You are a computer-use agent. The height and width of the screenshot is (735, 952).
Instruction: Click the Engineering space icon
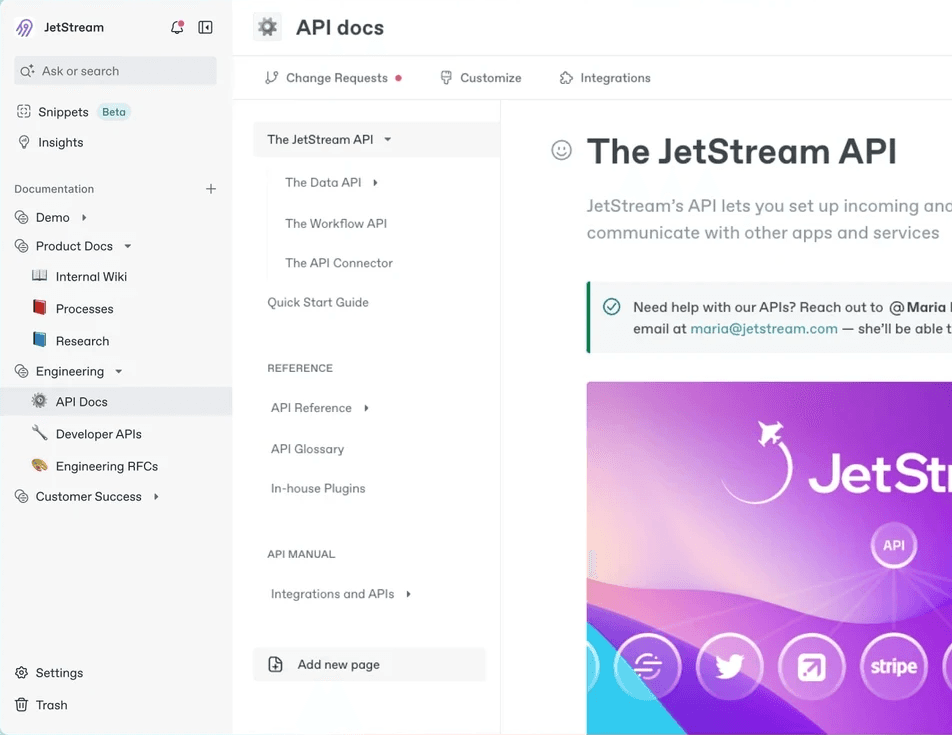click(x=21, y=371)
